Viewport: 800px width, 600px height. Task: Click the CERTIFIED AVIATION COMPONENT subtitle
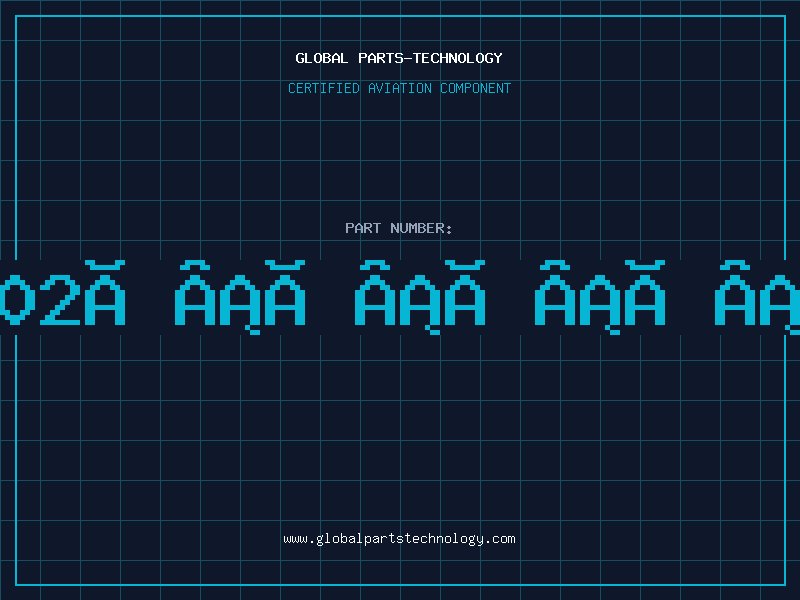click(399, 88)
